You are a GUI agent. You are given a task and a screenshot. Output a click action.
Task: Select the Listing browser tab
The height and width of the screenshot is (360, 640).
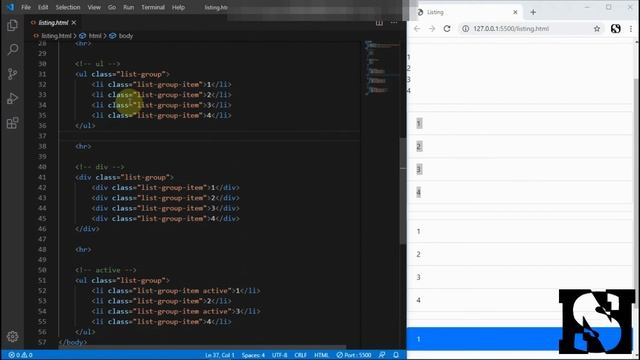[468, 12]
